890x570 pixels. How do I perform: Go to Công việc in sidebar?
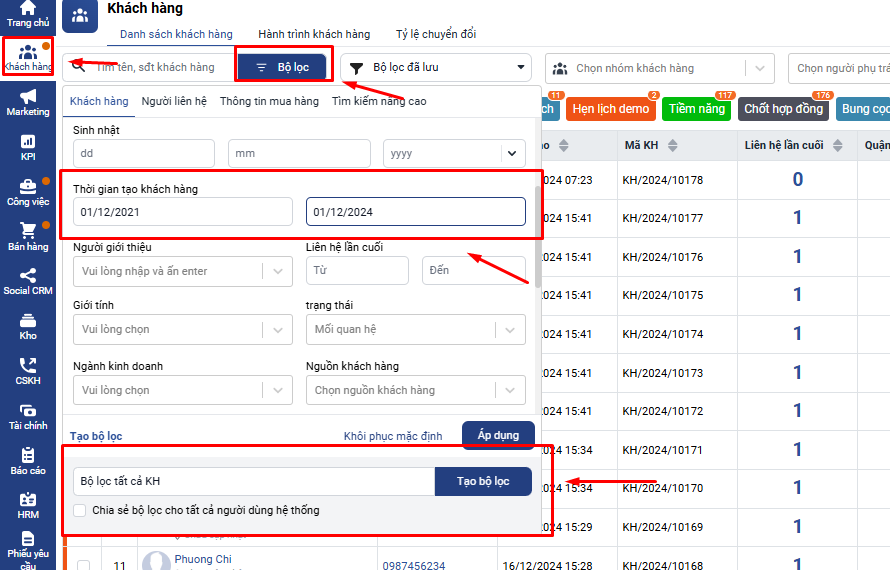click(x=27, y=191)
